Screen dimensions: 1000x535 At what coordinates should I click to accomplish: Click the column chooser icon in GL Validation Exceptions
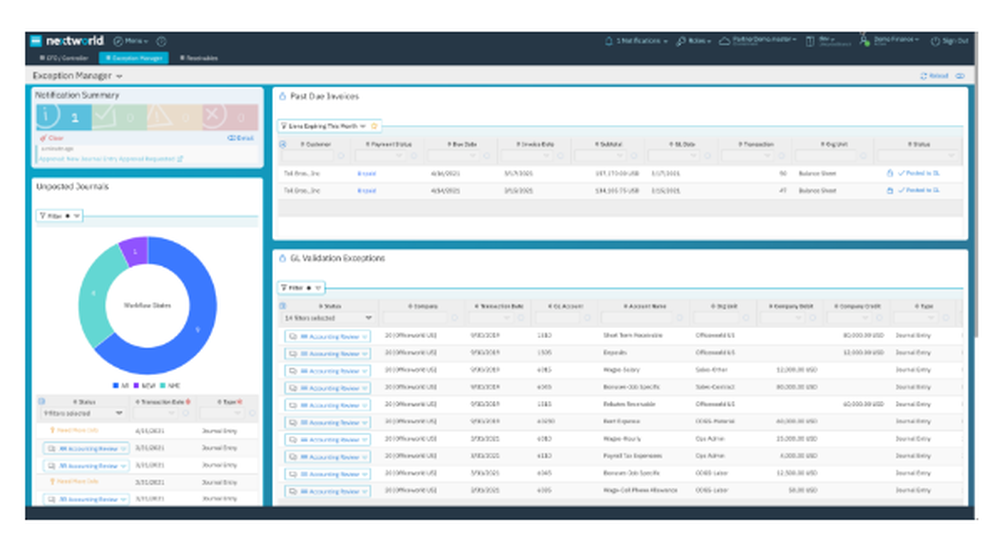pos(283,306)
